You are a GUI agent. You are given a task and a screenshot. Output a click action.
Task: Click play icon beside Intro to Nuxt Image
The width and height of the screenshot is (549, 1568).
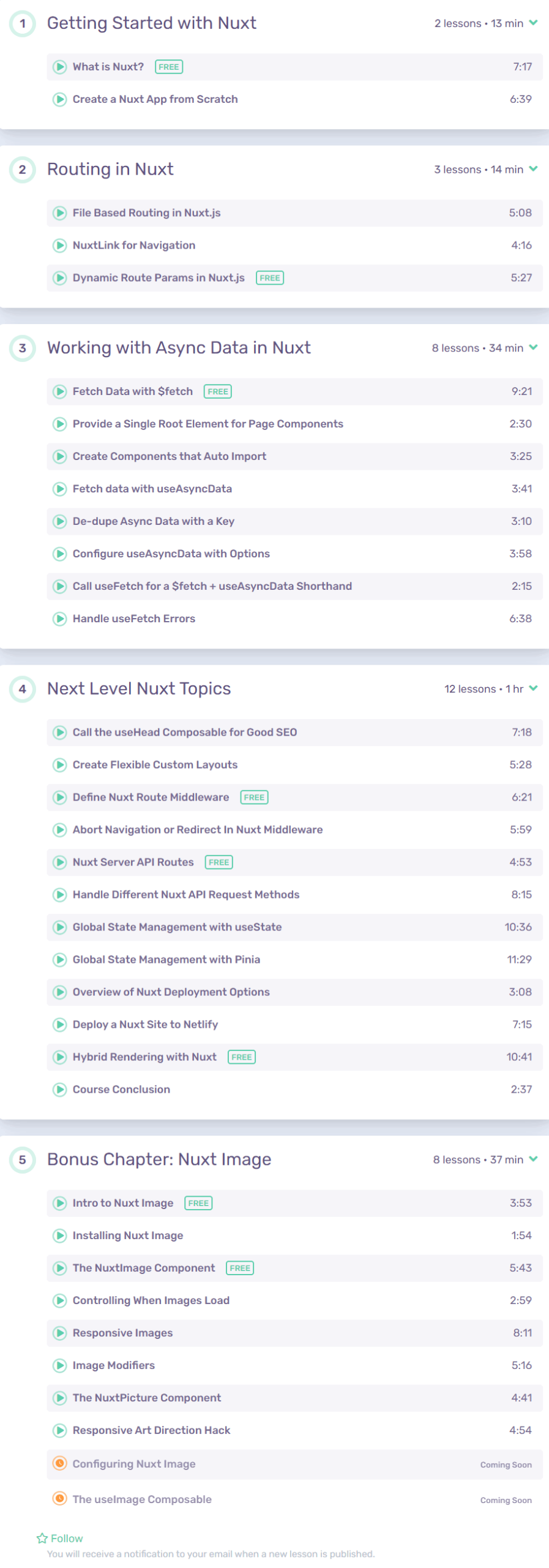click(x=59, y=1204)
